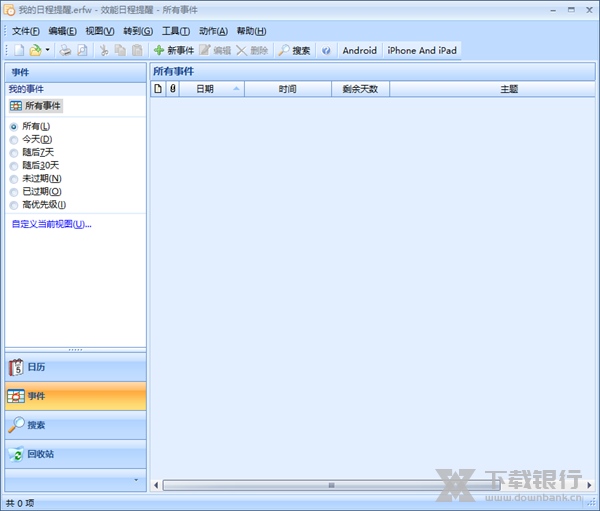This screenshot has width=600, height=511.
Task: Open the 日历 calendar panel
Action: tap(75, 367)
